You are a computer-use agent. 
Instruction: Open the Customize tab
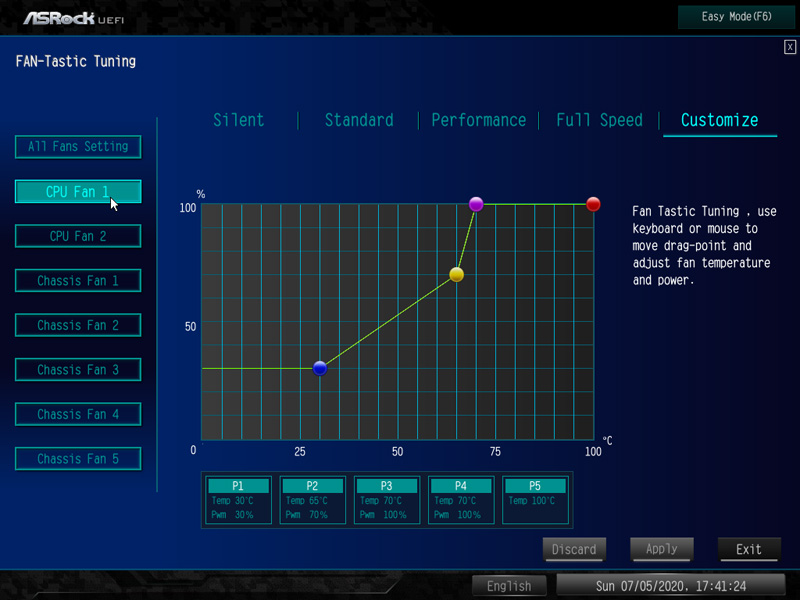tap(719, 120)
